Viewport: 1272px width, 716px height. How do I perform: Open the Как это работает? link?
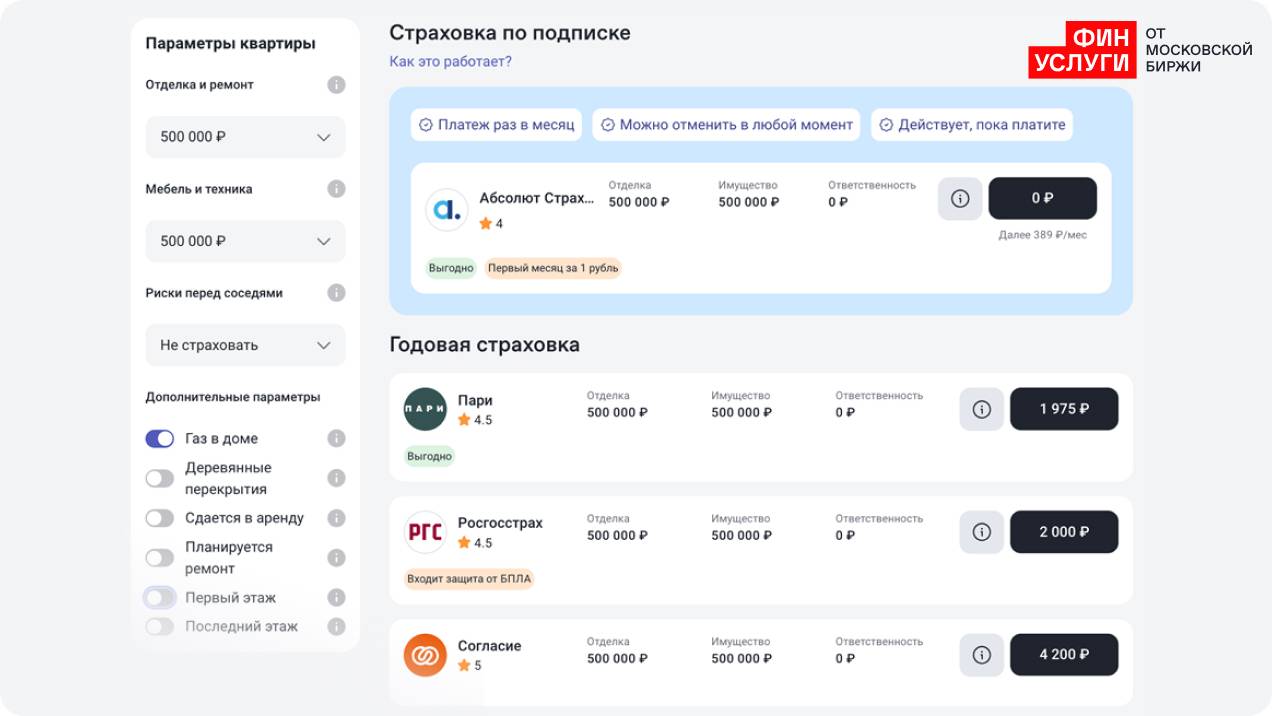[x=450, y=62]
